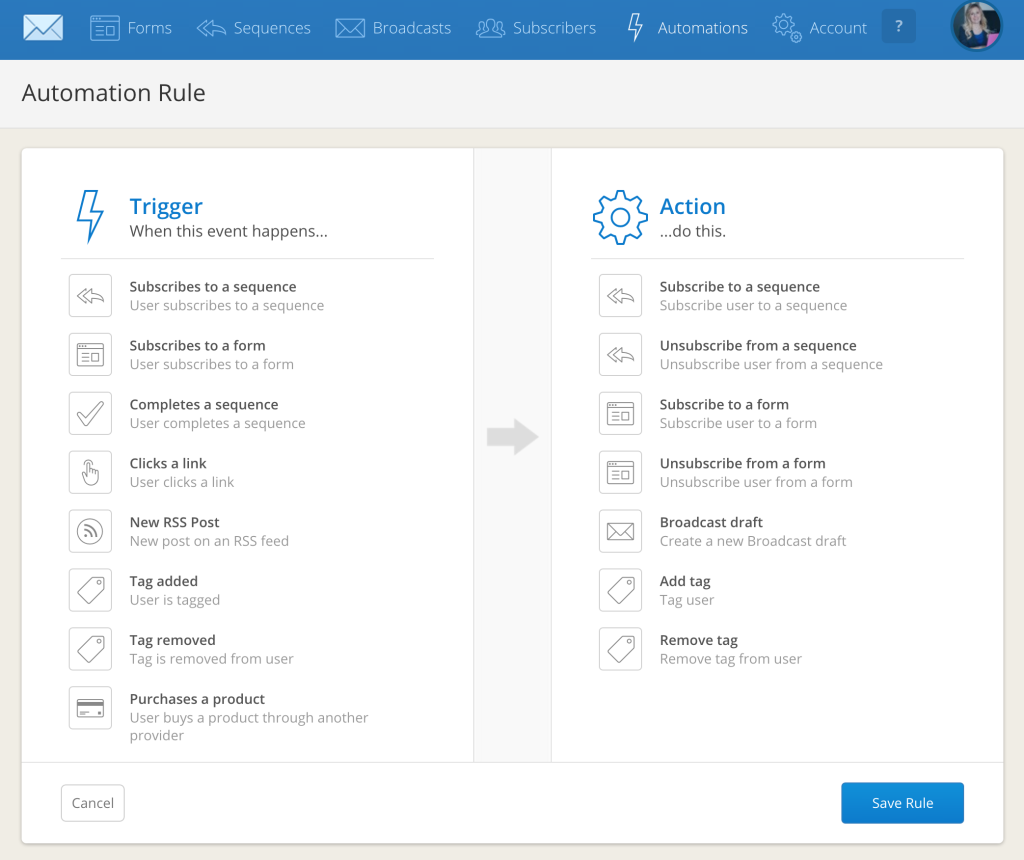
Task: Click the Broadcasts envelope icon in navbar
Action: (x=350, y=28)
